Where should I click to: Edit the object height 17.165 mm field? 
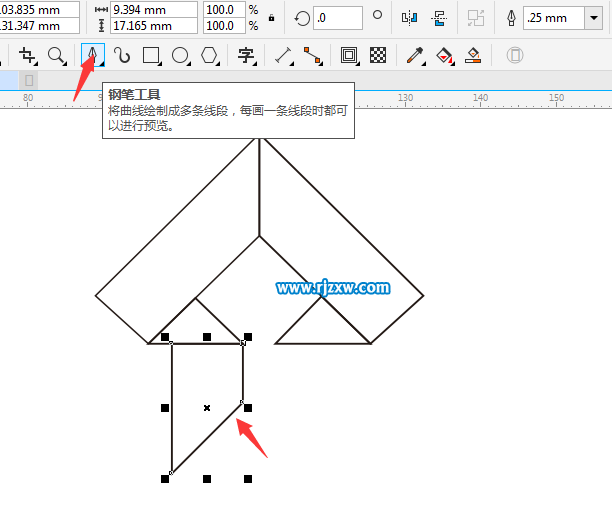154,26
